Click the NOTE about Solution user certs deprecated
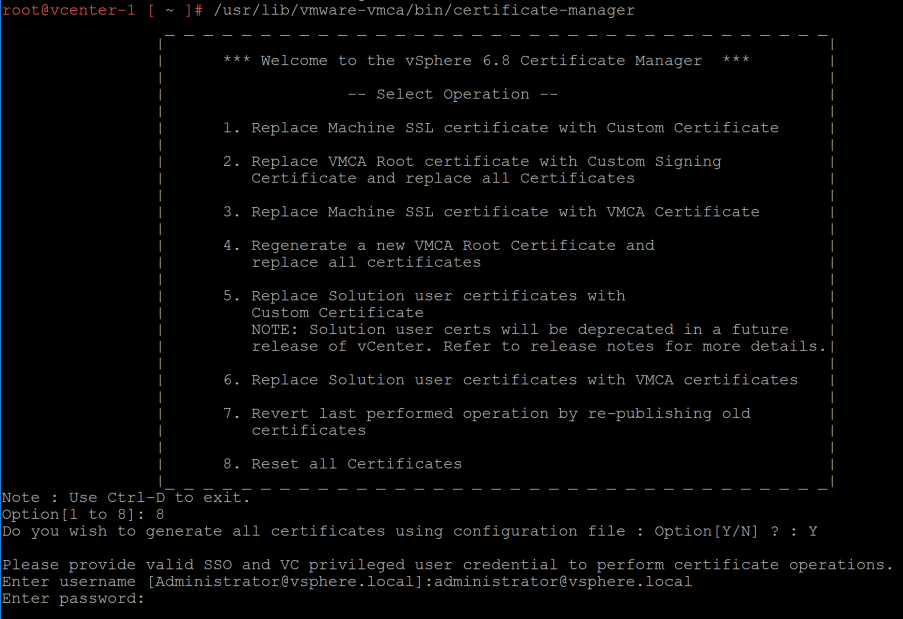 pos(519,329)
